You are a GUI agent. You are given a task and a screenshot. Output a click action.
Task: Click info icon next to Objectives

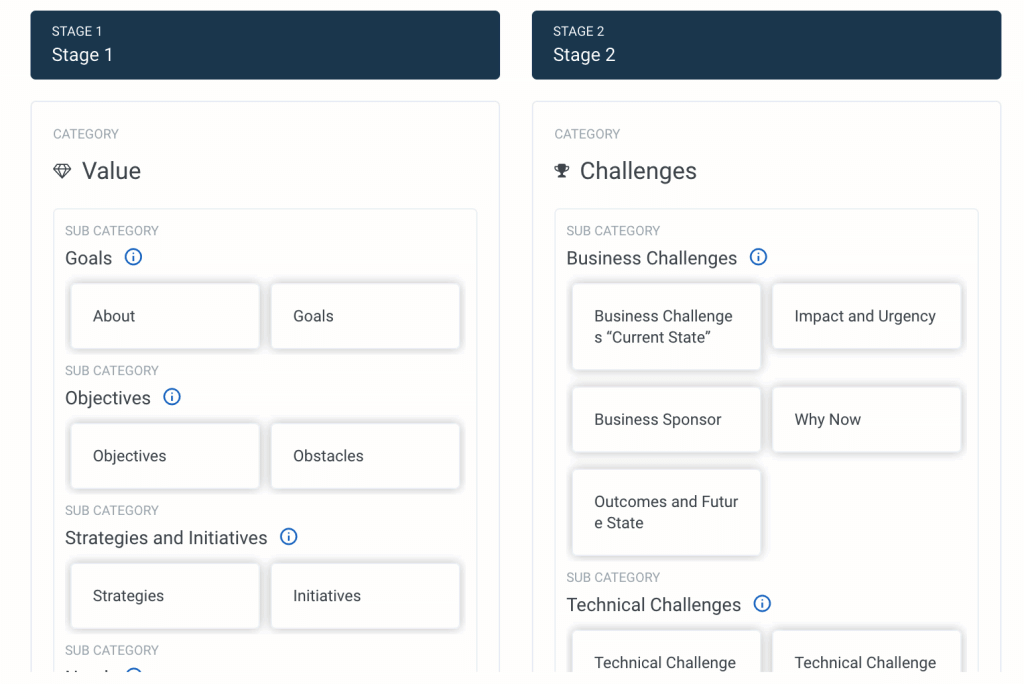[172, 397]
